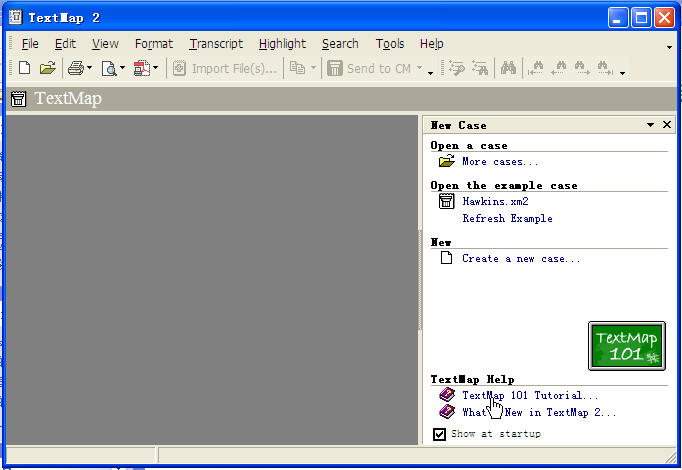The height and width of the screenshot is (470, 682).
Task: Expand the Print button dropdown arrow
Action: pyautogui.click(x=89, y=68)
